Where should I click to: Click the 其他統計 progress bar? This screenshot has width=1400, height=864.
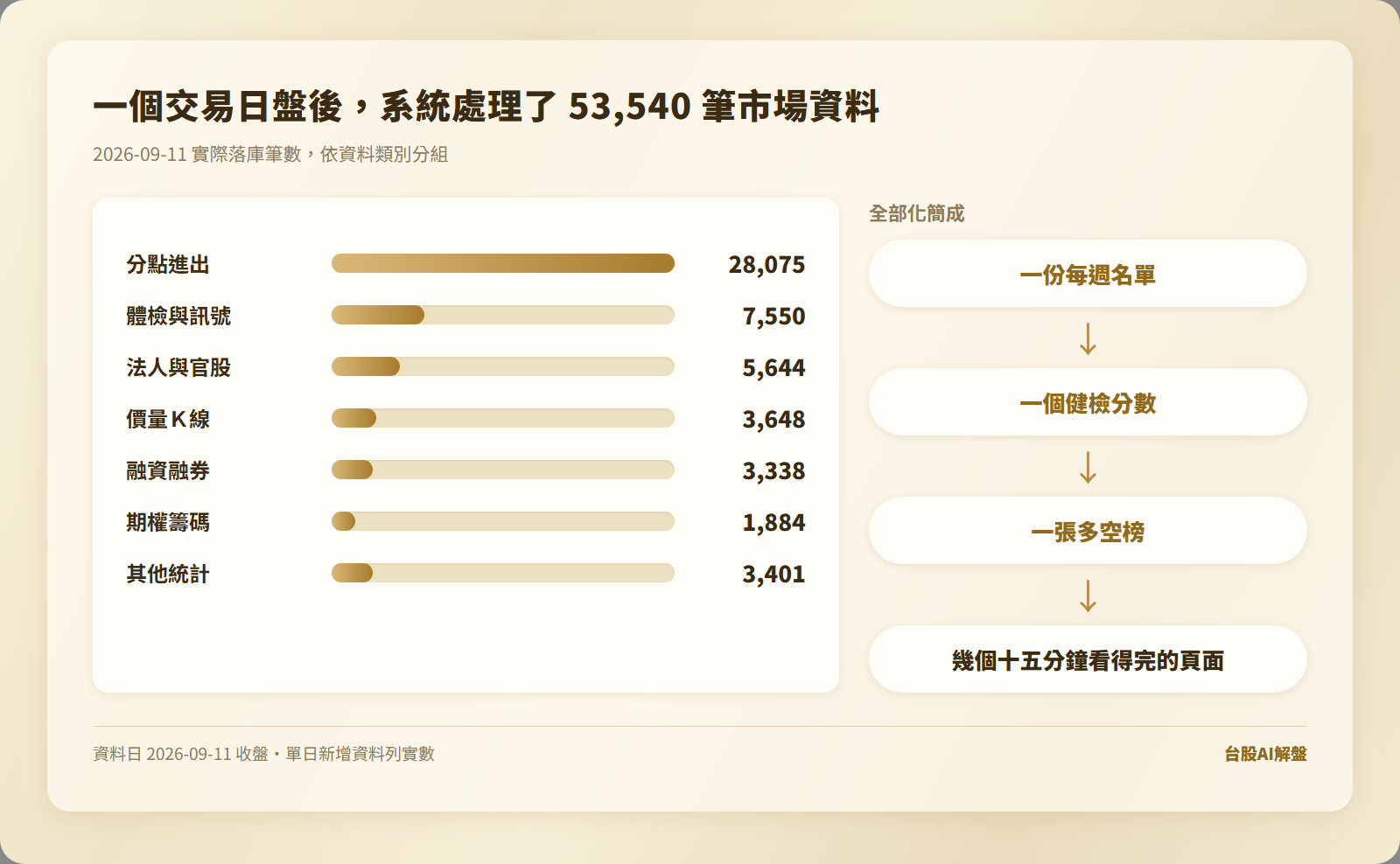(503, 573)
